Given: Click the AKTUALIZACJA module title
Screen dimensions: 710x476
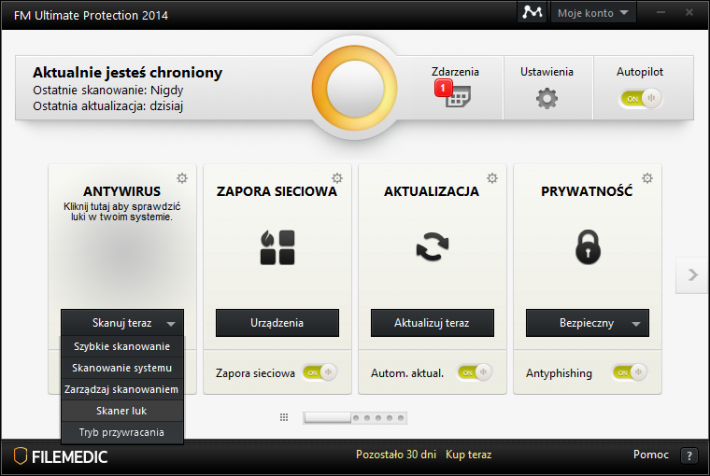Looking at the screenshot, I should tap(432, 191).
